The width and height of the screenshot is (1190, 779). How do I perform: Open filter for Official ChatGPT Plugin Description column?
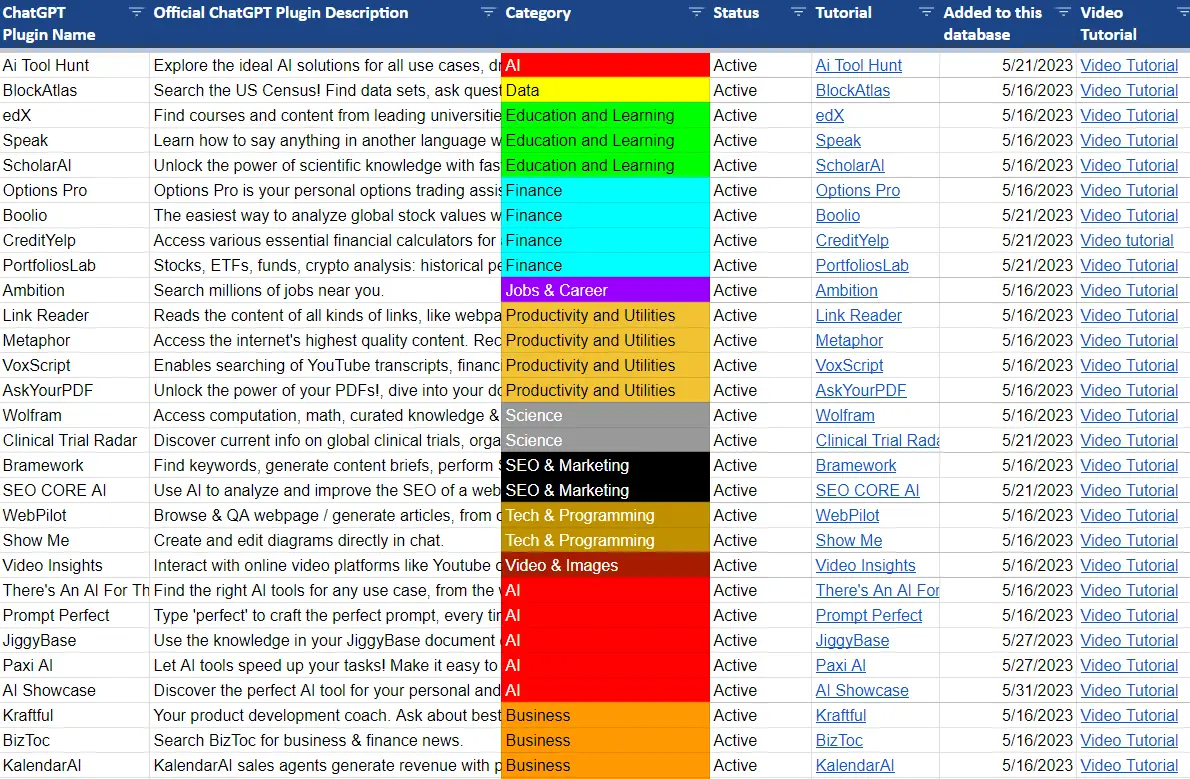click(488, 12)
